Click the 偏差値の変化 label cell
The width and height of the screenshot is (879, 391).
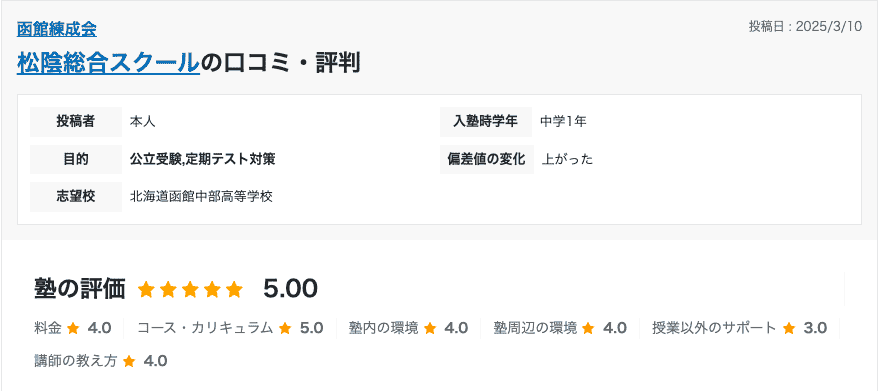pyautogui.click(x=487, y=159)
